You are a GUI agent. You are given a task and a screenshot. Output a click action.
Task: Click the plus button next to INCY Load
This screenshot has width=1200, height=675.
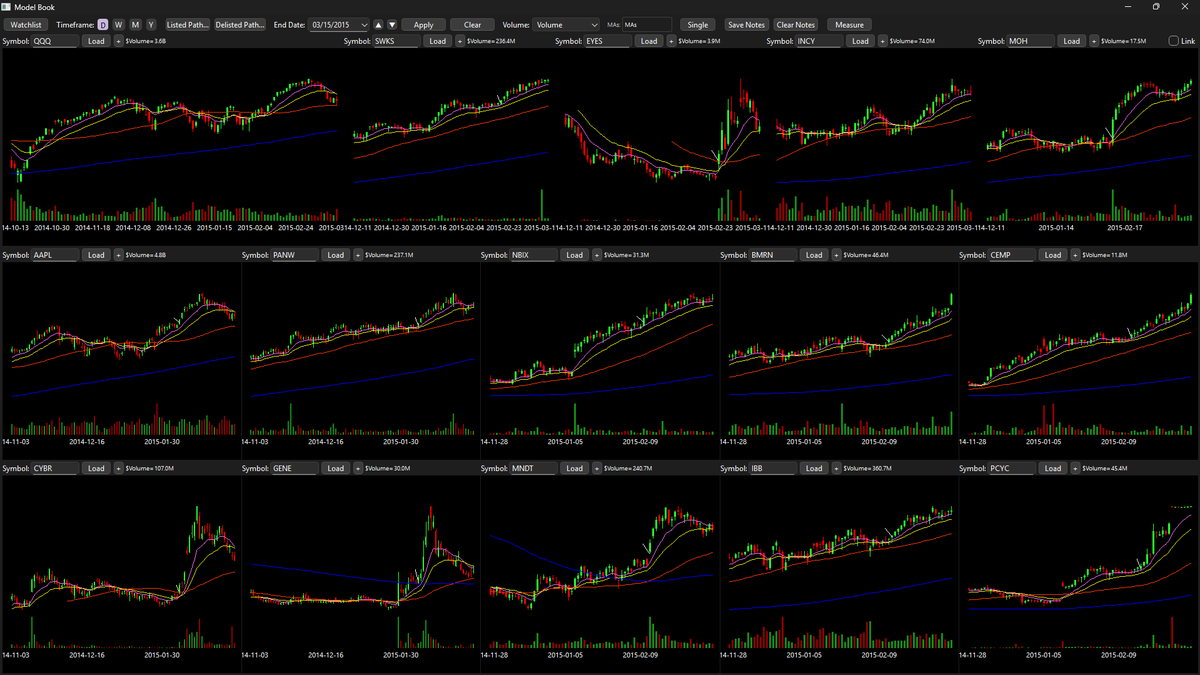pos(882,41)
